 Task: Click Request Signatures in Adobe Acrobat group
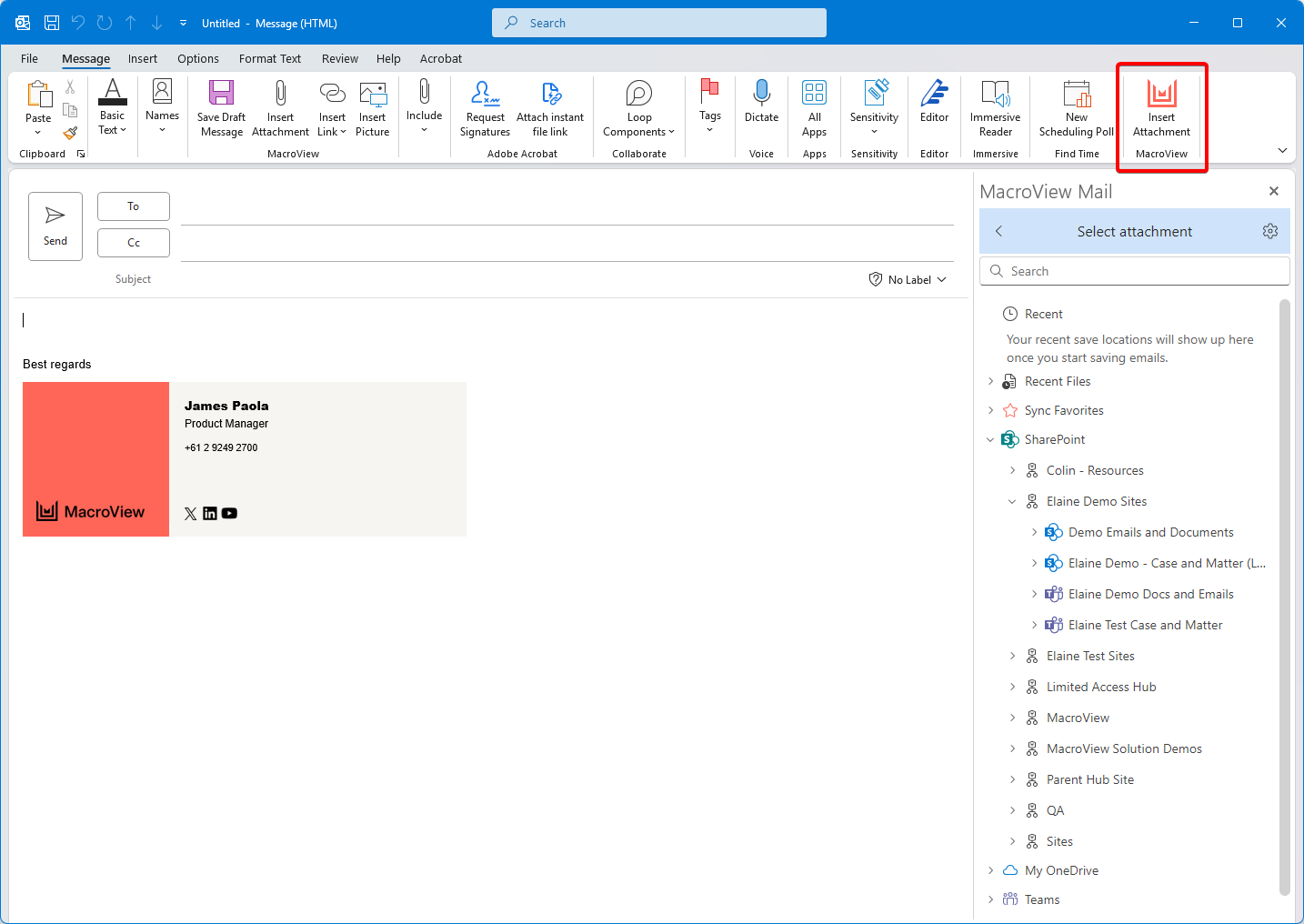(x=485, y=107)
